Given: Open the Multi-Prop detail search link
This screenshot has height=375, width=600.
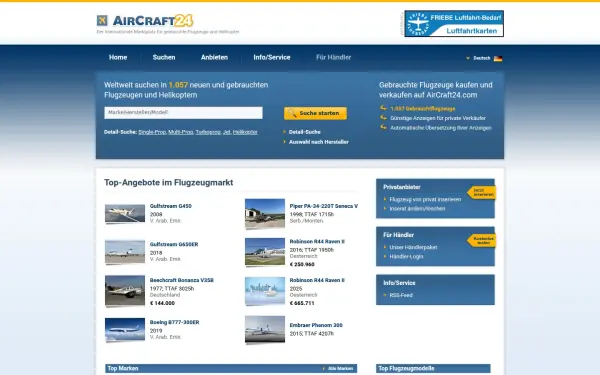Looking at the screenshot, I should tap(181, 132).
